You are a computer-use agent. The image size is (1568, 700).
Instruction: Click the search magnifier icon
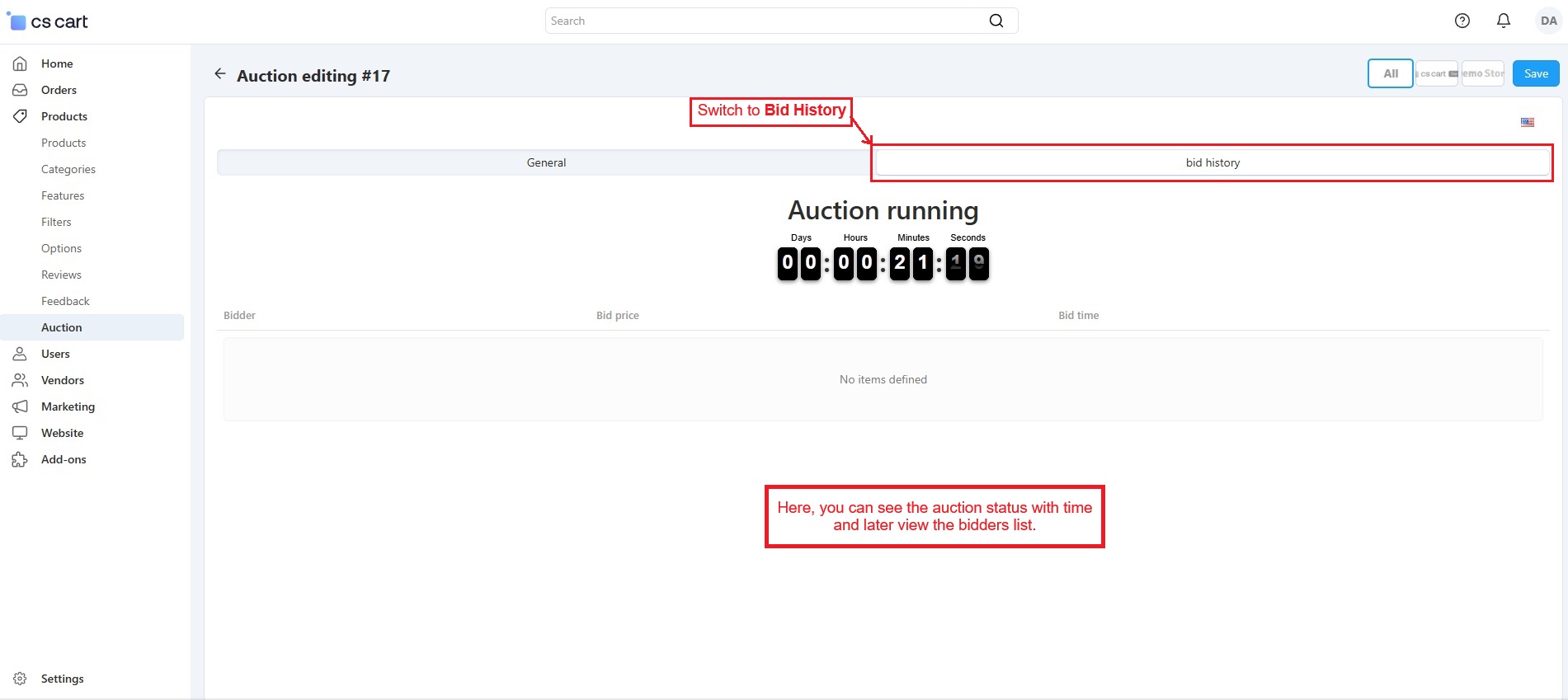coord(996,21)
